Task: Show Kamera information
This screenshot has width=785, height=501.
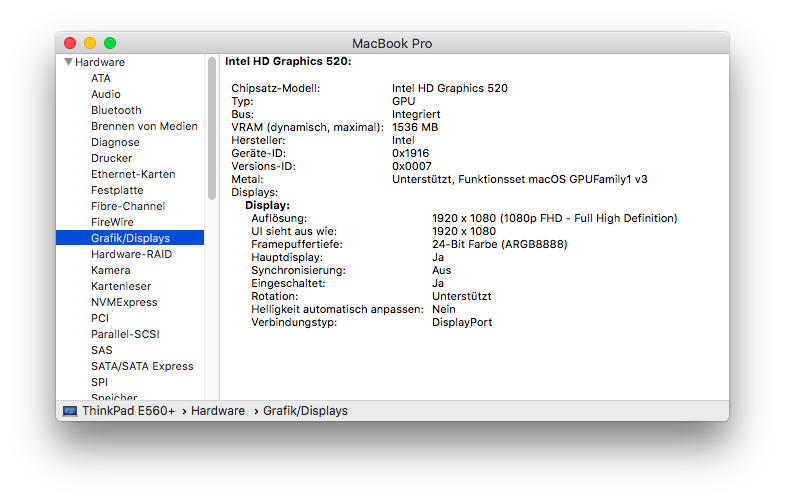Action: [111, 271]
